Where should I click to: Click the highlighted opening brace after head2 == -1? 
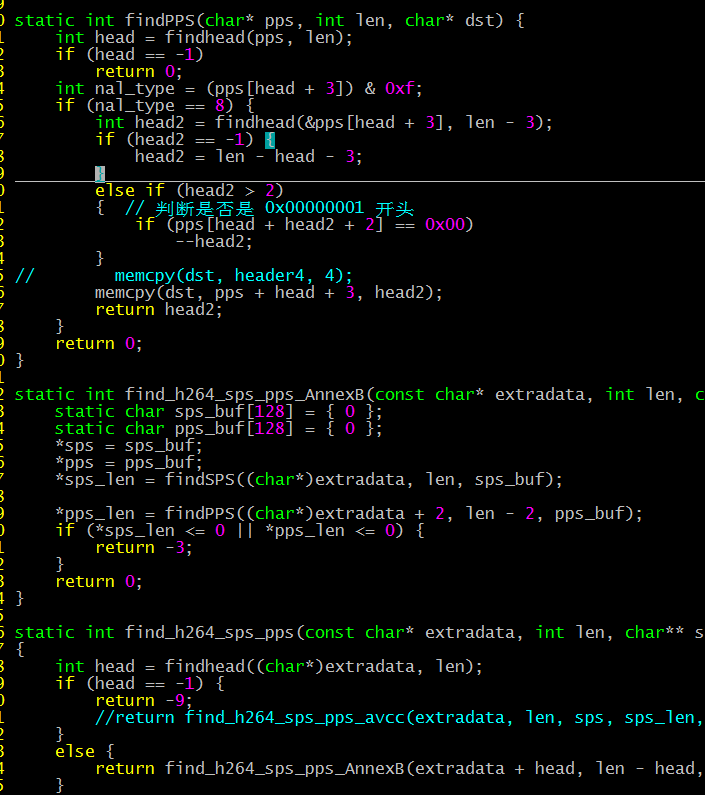click(270, 139)
